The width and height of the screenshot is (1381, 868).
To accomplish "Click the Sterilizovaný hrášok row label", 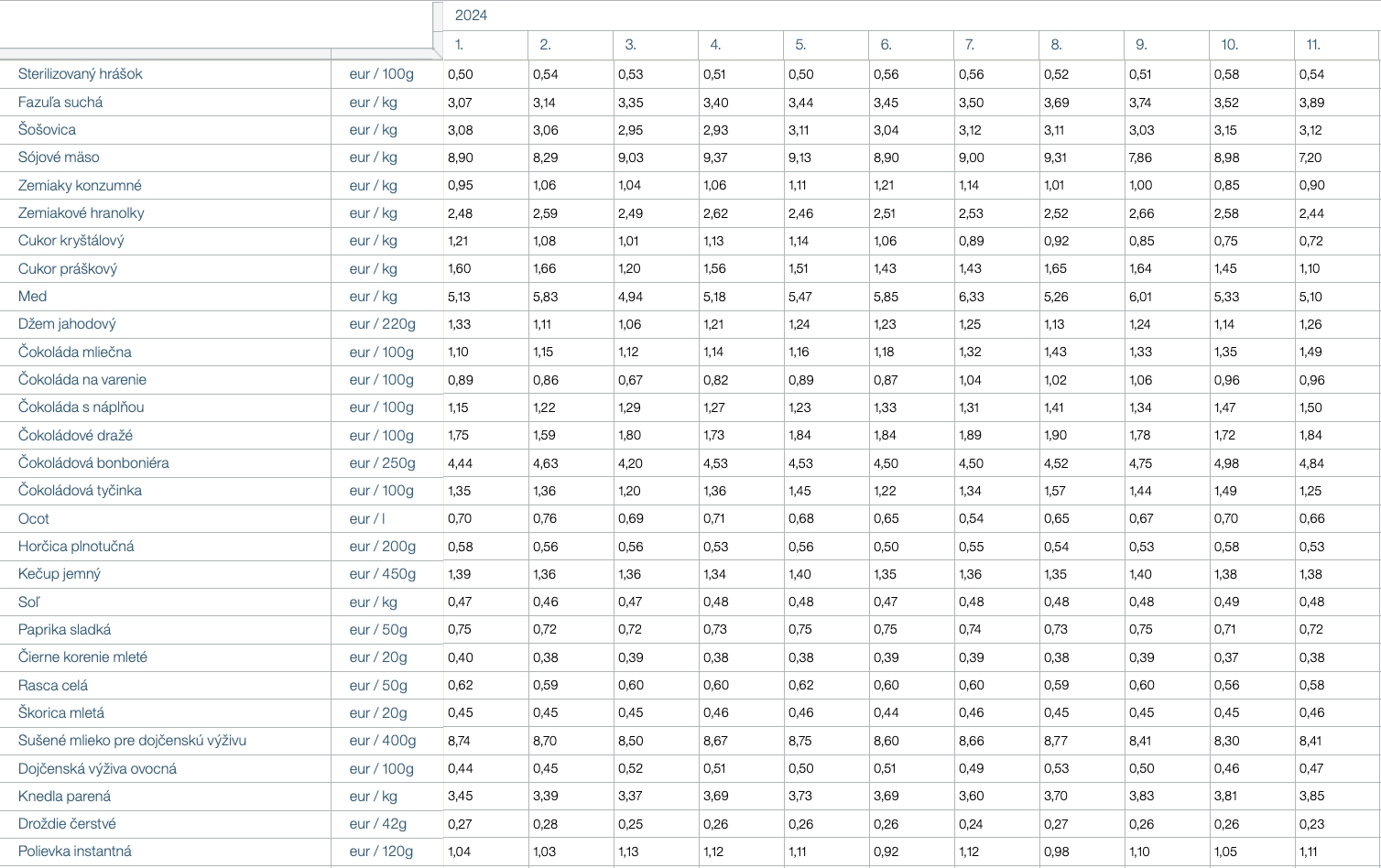I will coord(81,74).
